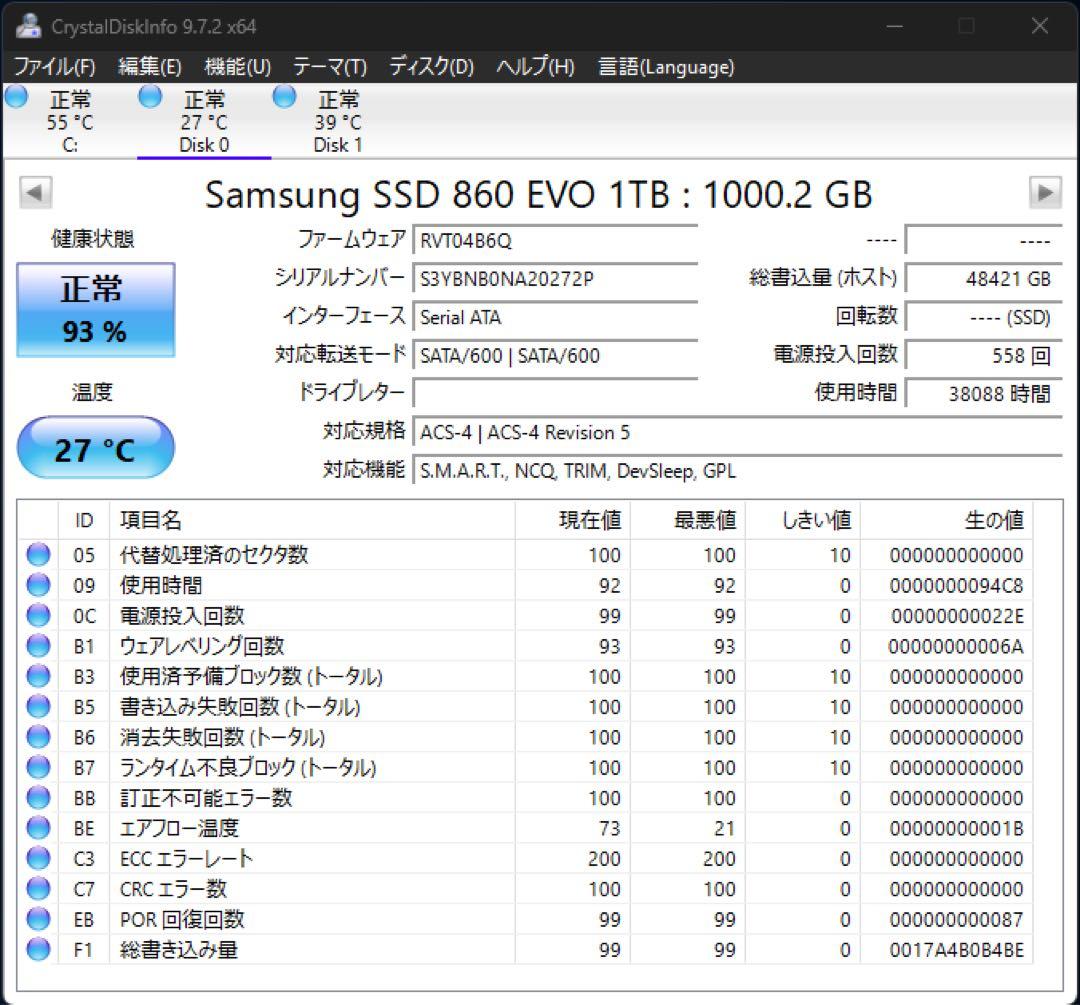Image resolution: width=1080 pixels, height=1005 pixels.
Task: Click the status dot for CRC エラー数
Action: point(36,889)
